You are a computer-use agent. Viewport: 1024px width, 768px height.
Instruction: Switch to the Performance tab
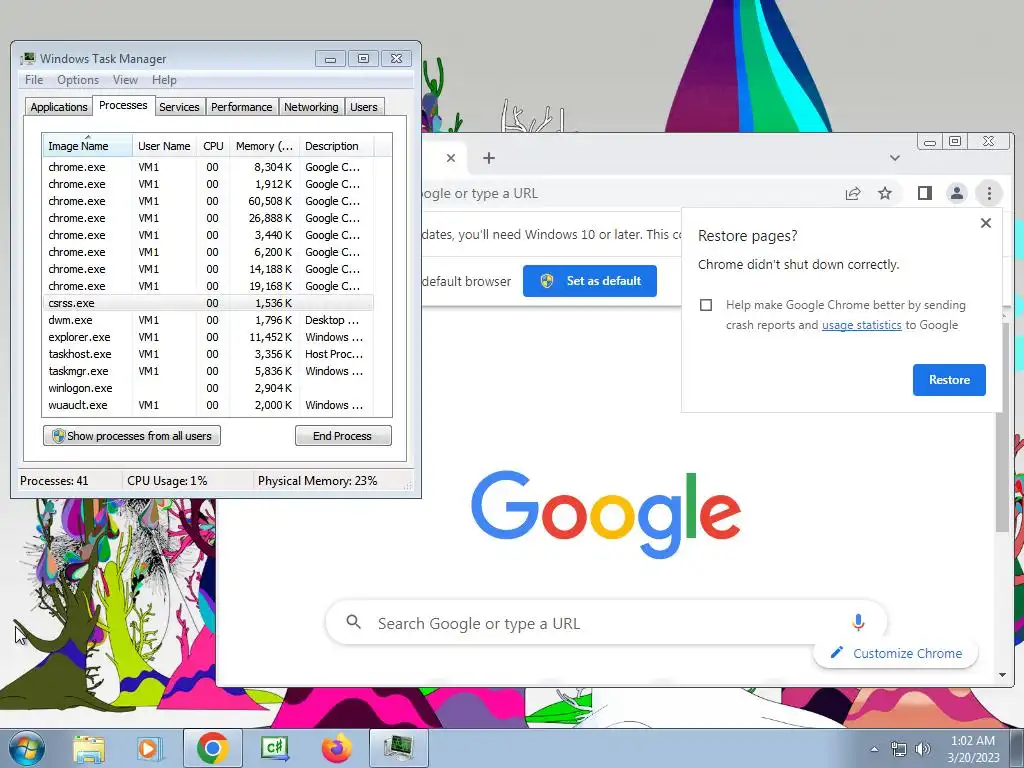242,107
